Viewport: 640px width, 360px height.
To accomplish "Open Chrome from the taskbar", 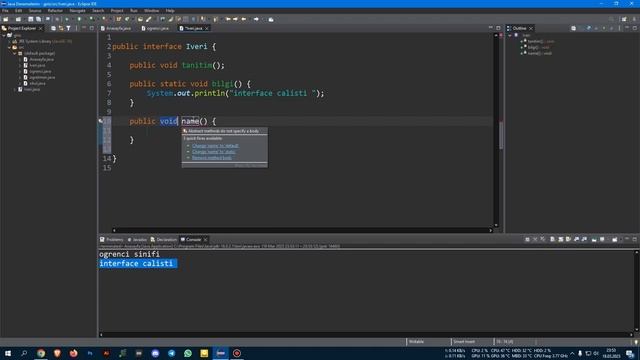I will 41,353.
